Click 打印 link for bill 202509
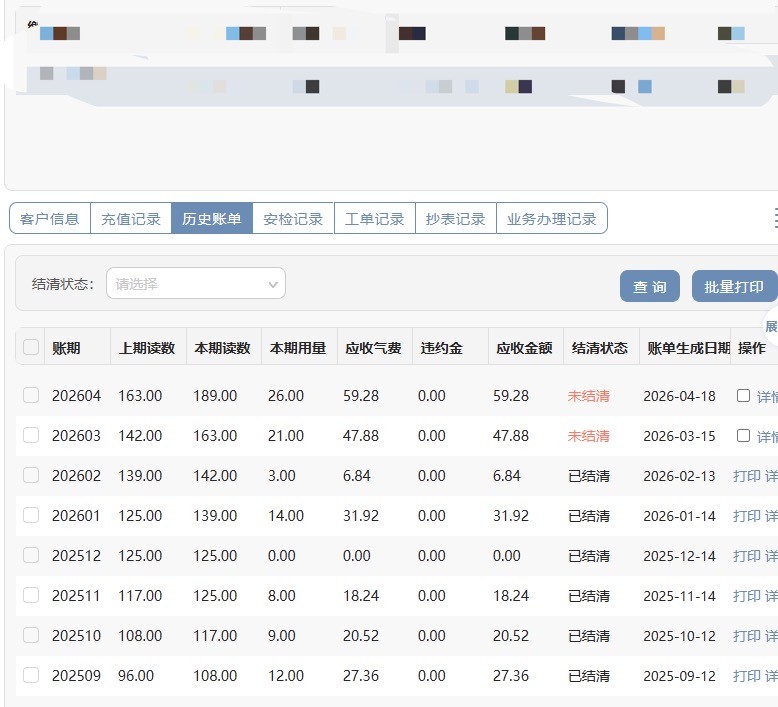Viewport: 778px width, 707px height. pos(747,676)
